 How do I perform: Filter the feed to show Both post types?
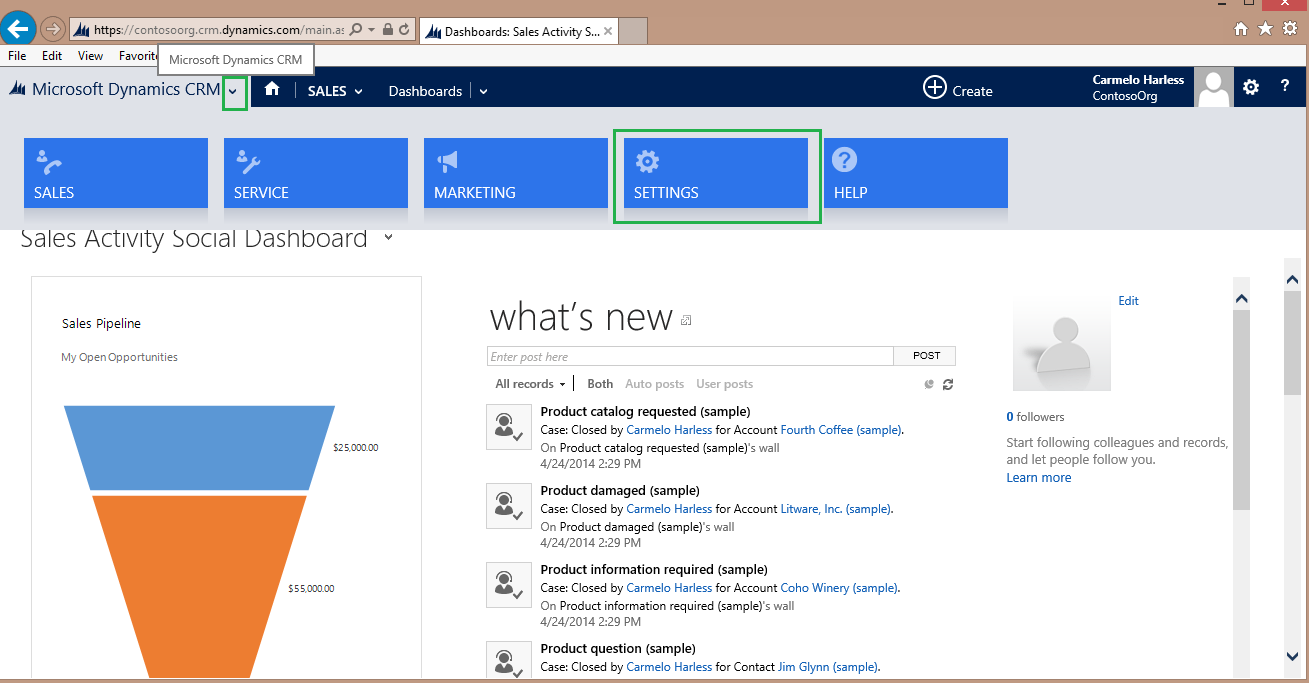599,383
